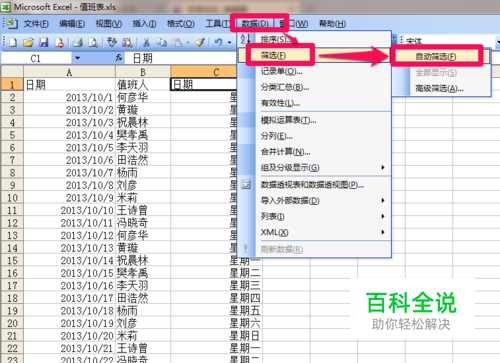The height and width of the screenshot is (363, 500).
Task: Click the Sort A-Z icon in the Data menu
Action: (246, 39)
